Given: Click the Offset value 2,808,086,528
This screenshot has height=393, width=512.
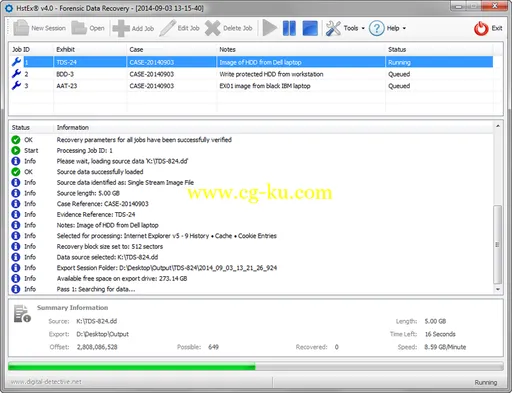Looking at the screenshot, I should coord(97,347).
